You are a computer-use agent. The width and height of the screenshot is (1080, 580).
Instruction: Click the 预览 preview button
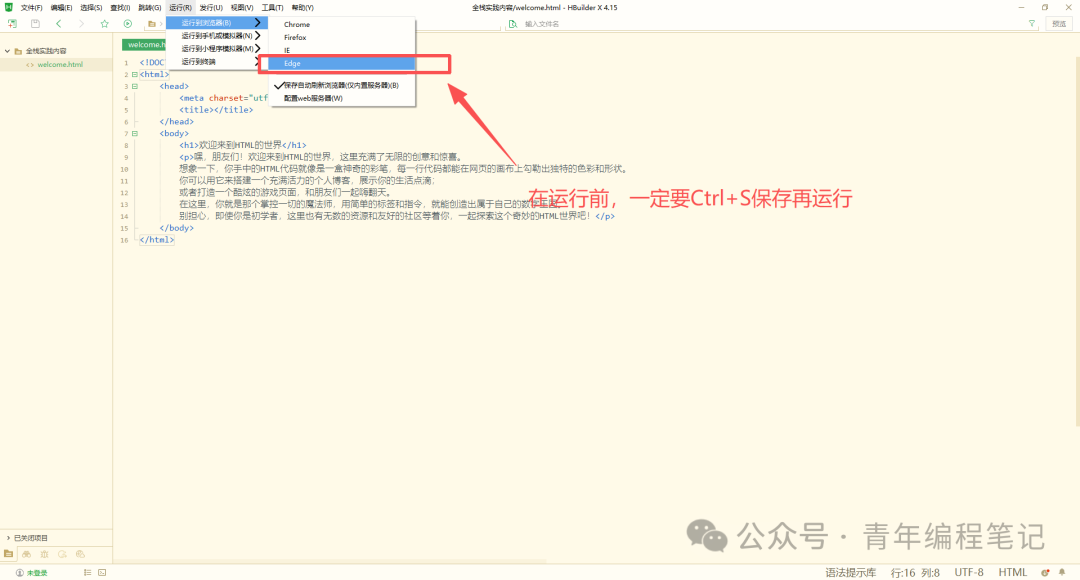click(x=1059, y=23)
